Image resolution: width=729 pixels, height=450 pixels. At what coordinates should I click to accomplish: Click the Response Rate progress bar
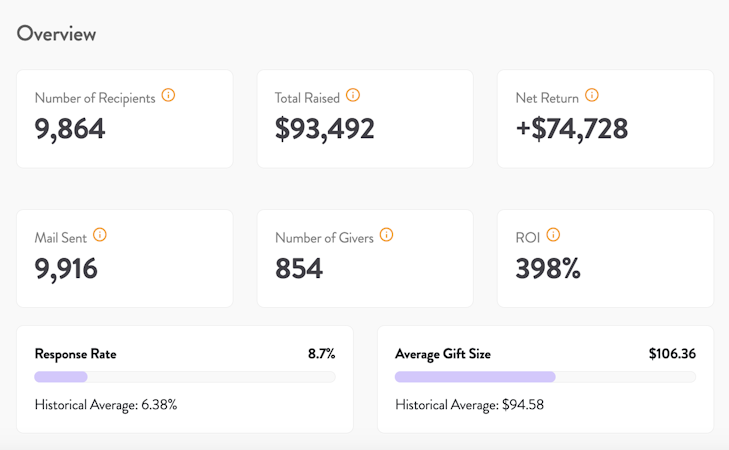(x=185, y=377)
